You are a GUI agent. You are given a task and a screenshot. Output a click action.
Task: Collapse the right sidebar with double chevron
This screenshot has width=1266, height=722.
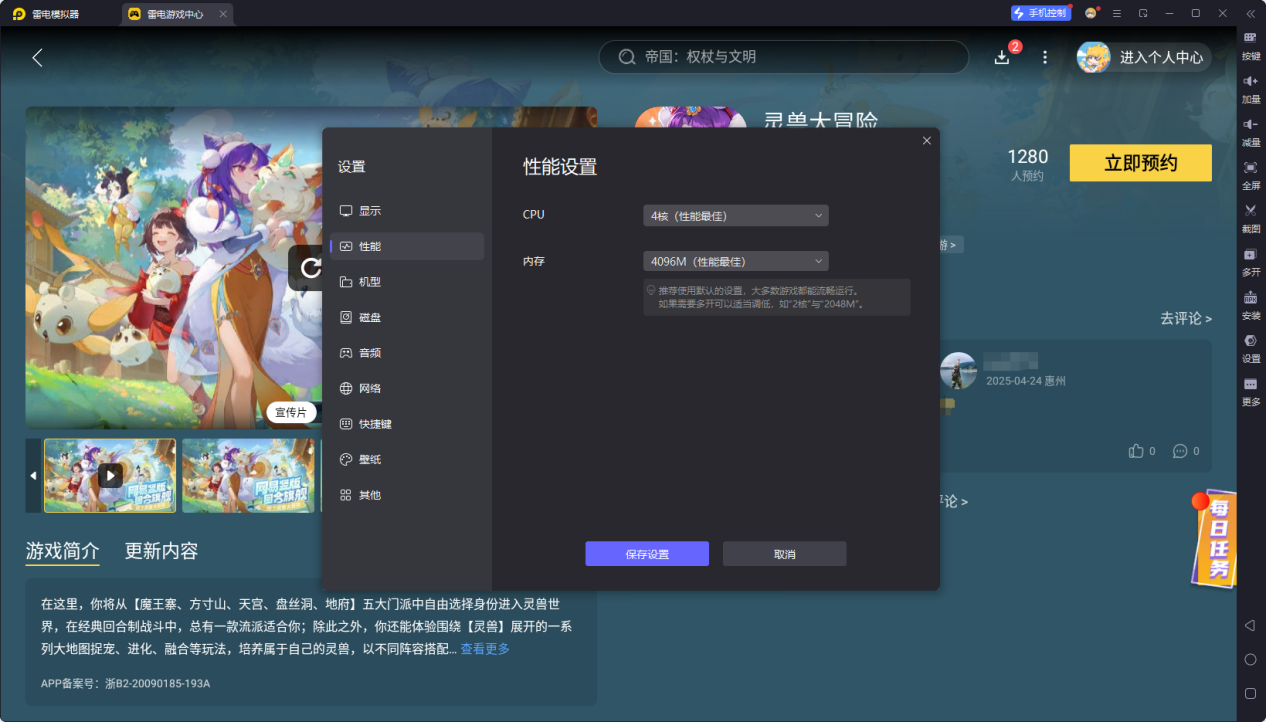1250,14
